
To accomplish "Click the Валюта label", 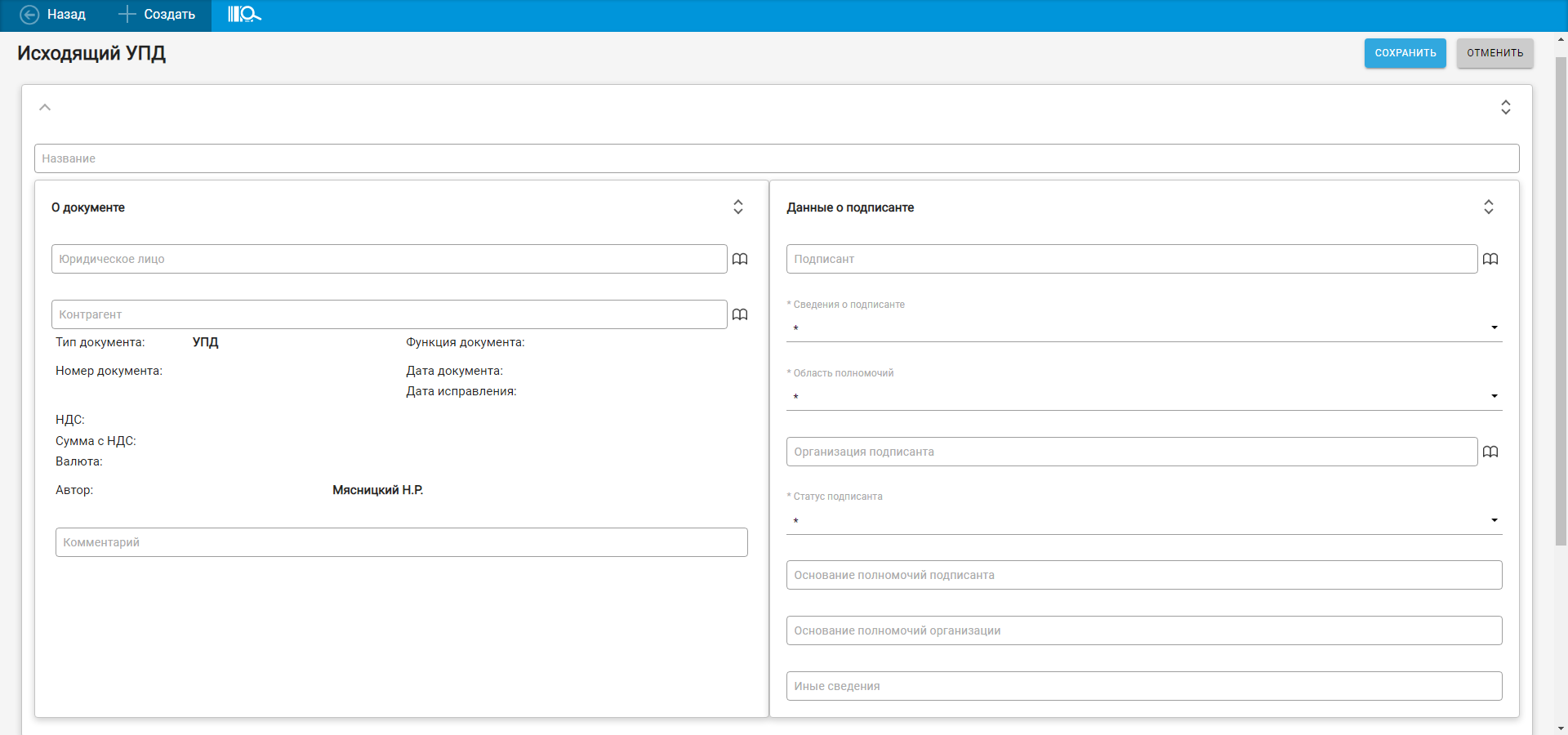I will click(x=79, y=461).
